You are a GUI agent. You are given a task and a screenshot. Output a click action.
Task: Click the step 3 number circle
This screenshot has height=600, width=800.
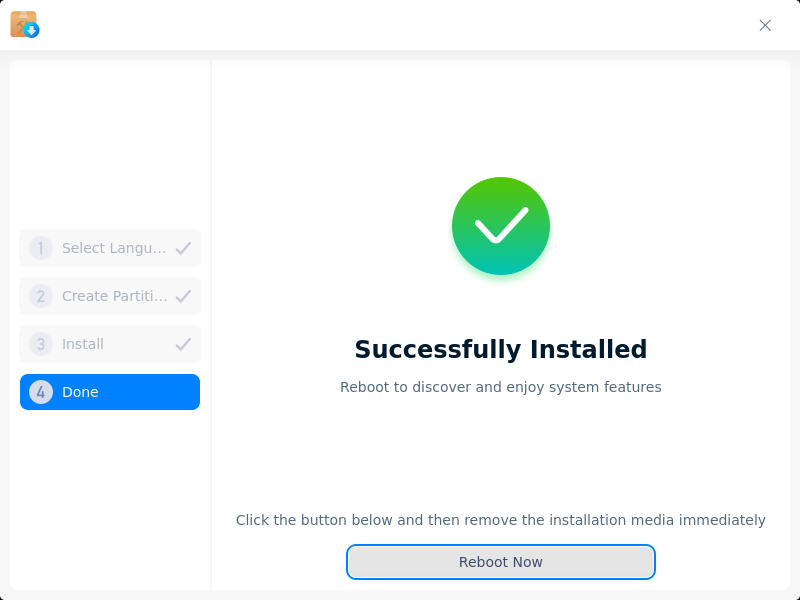41,344
